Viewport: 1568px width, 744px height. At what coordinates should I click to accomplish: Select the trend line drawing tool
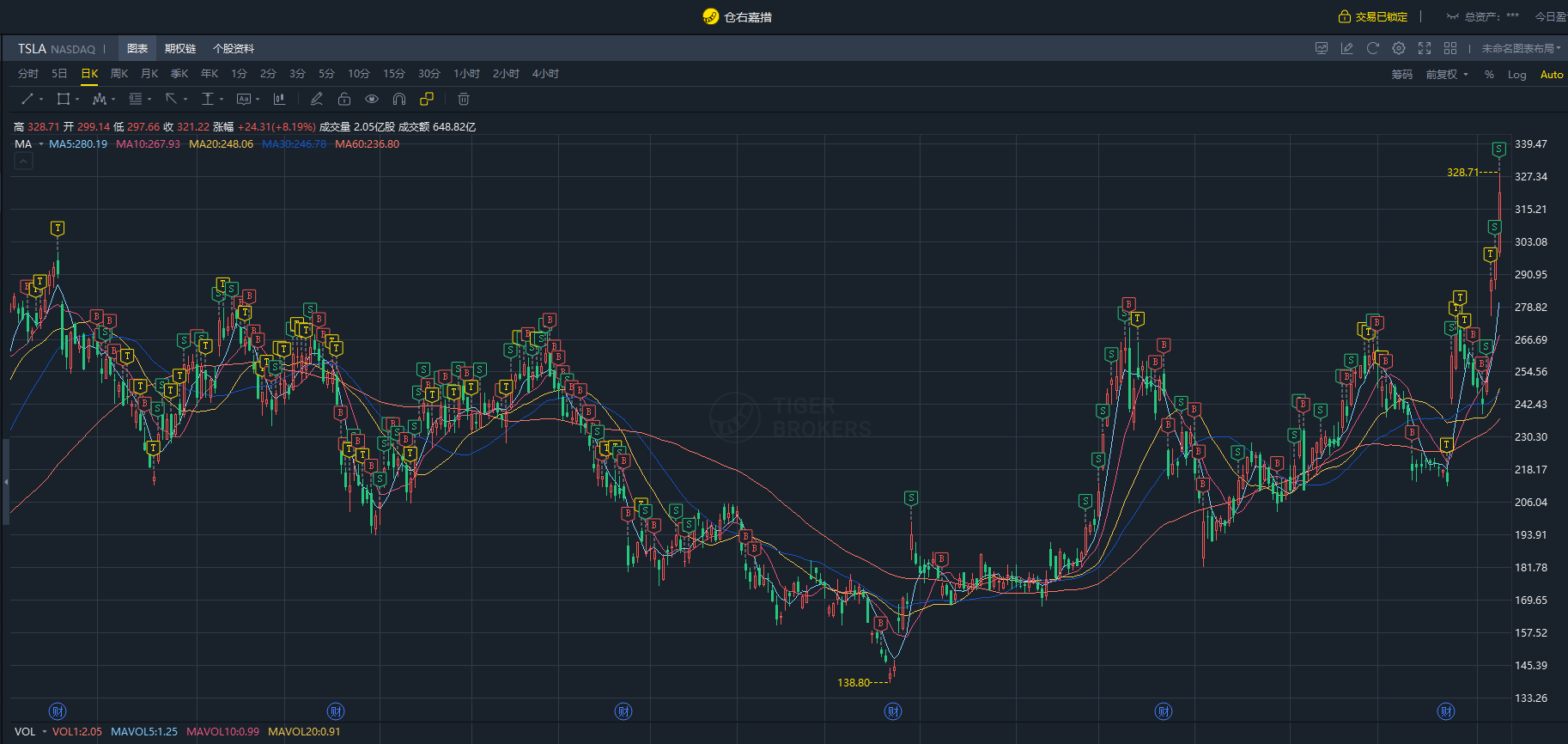coord(27,99)
